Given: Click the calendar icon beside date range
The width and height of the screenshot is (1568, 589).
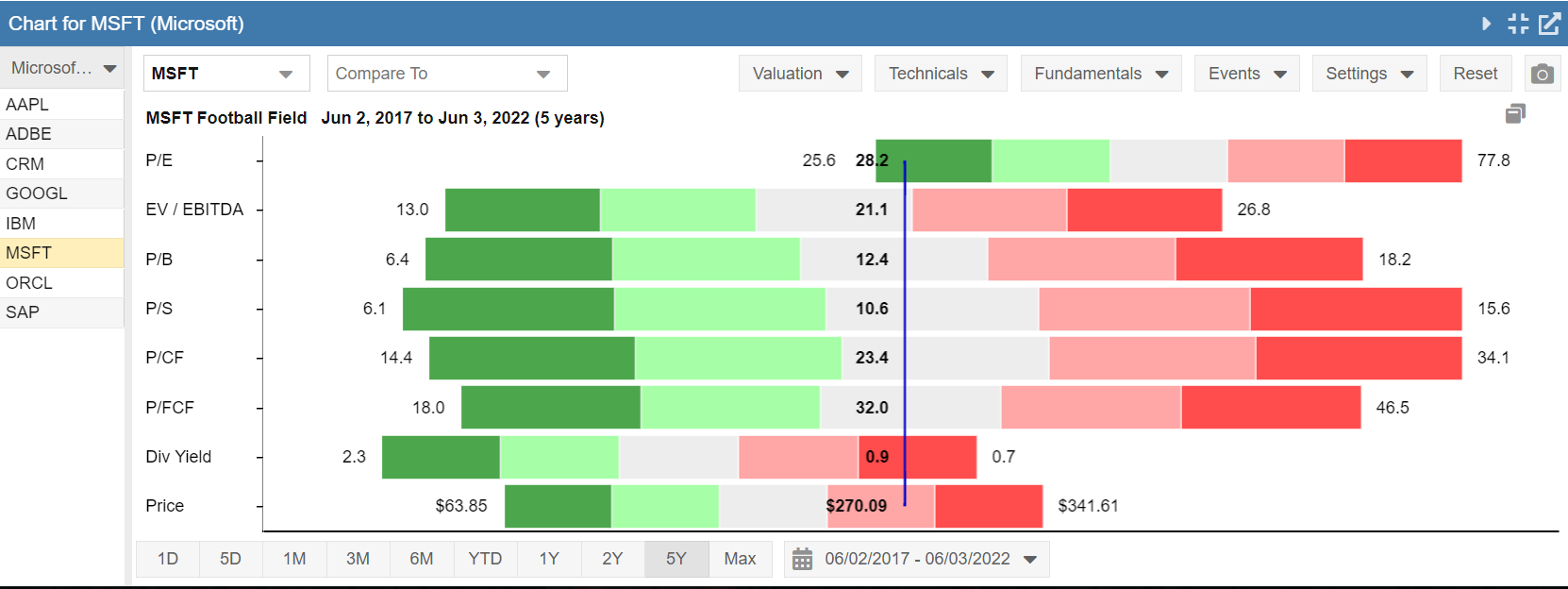Looking at the screenshot, I should 802,560.
